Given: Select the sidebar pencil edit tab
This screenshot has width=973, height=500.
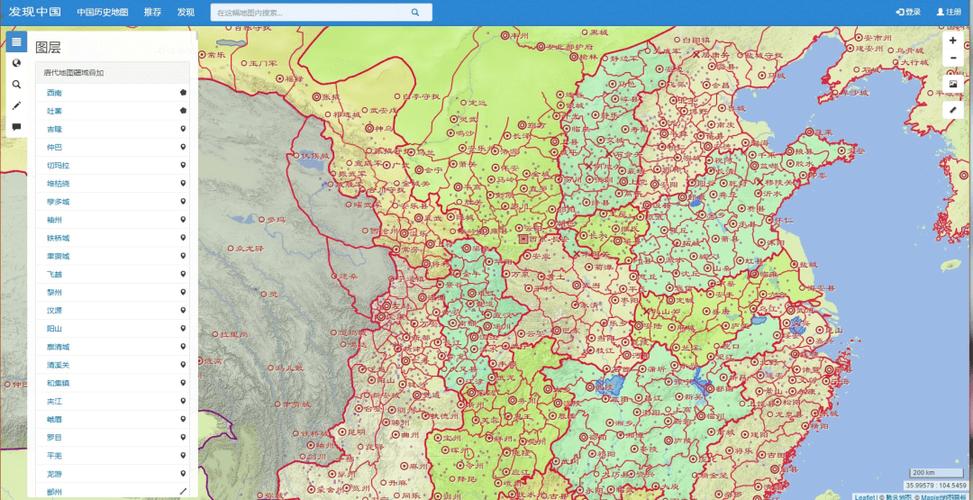Looking at the screenshot, I should click(x=16, y=105).
